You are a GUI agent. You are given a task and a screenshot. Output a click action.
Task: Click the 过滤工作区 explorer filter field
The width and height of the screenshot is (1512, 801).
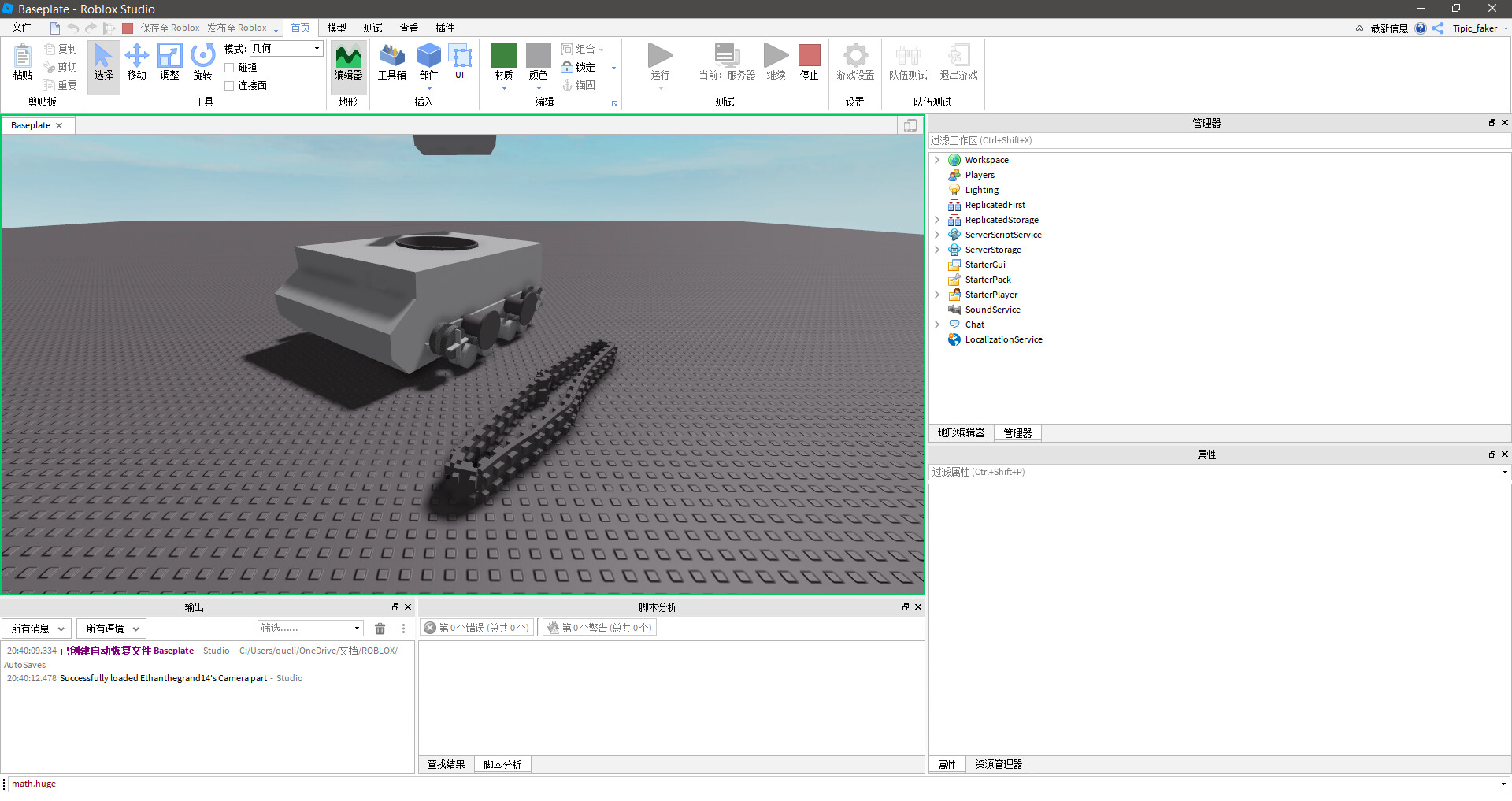[1219, 140]
